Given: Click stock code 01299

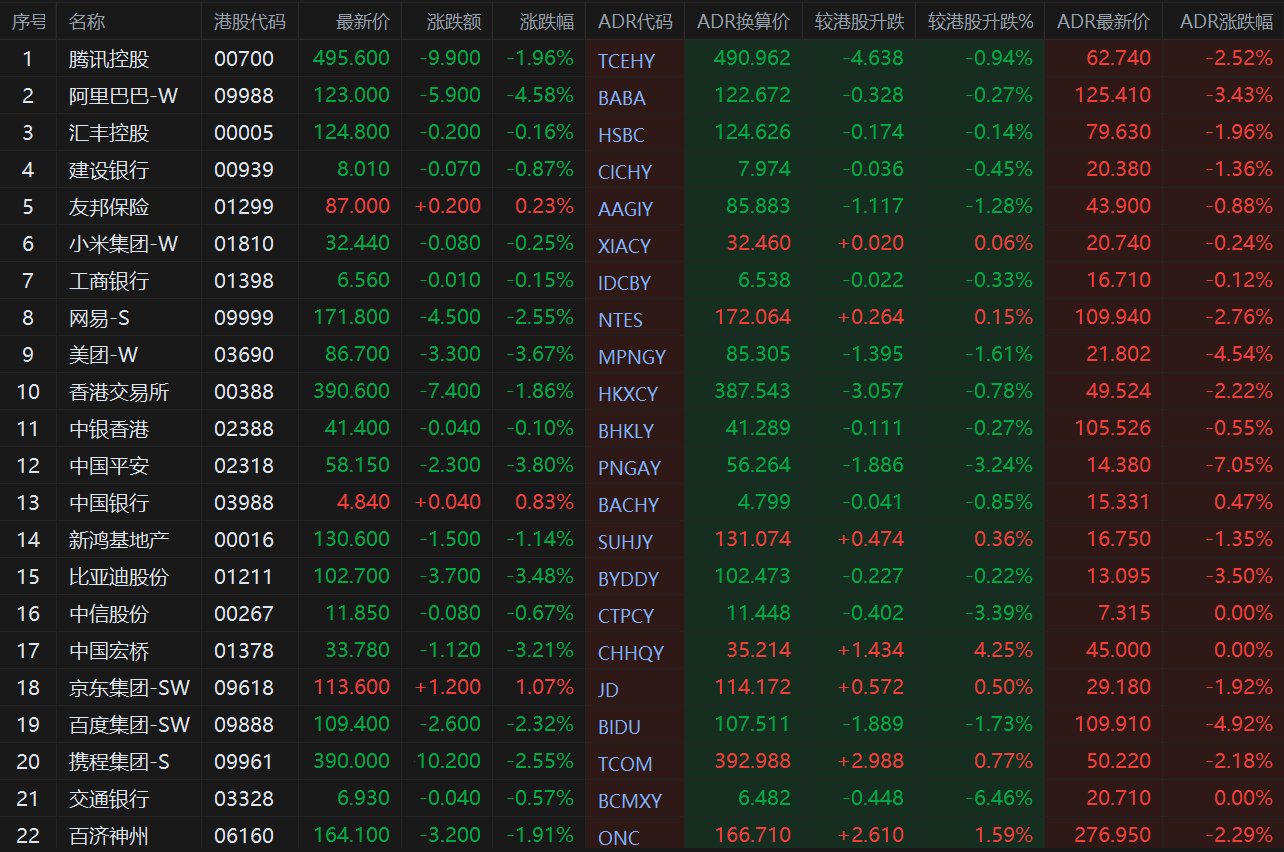Looking at the screenshot, I should tap(243, 207).
